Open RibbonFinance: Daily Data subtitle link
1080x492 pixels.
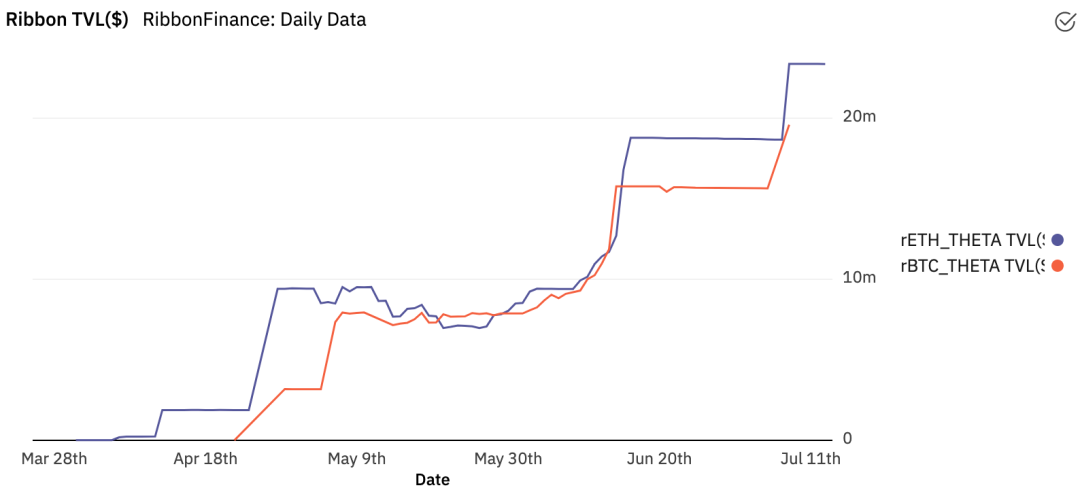click(254, 20)
